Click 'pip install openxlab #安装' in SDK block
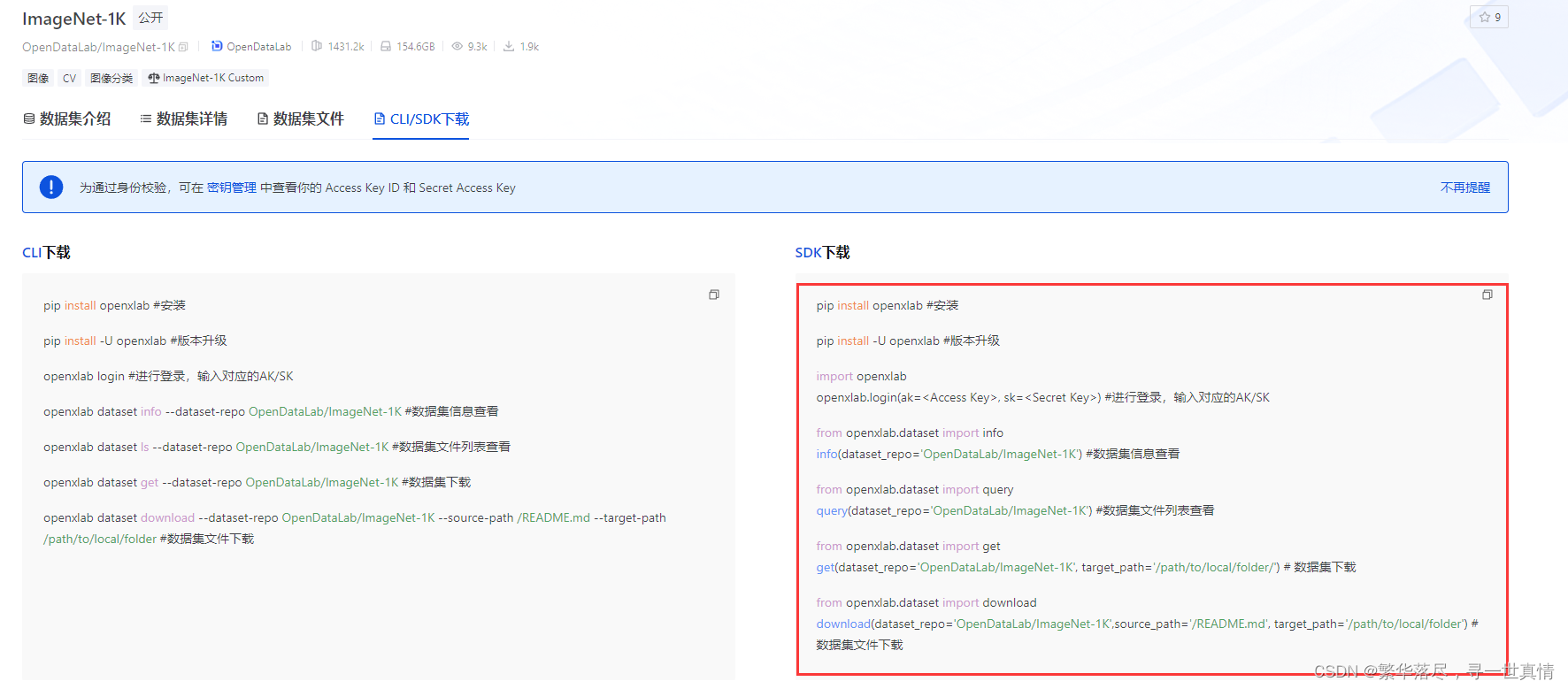 (x=888, y=305)
